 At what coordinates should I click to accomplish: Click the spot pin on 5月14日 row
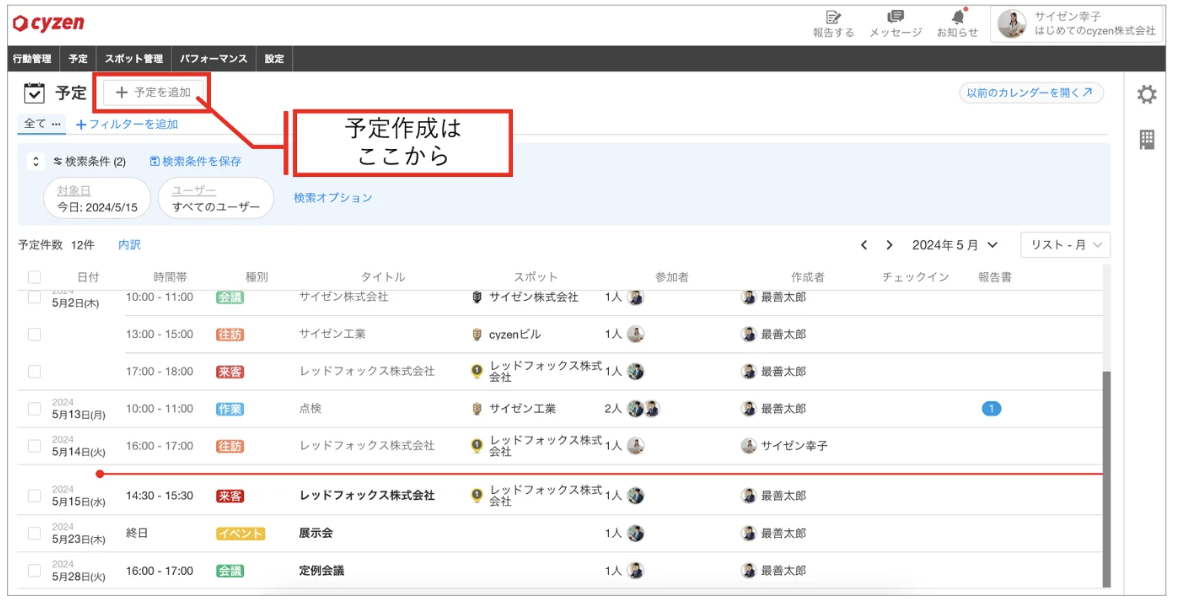tap(476, 446)
